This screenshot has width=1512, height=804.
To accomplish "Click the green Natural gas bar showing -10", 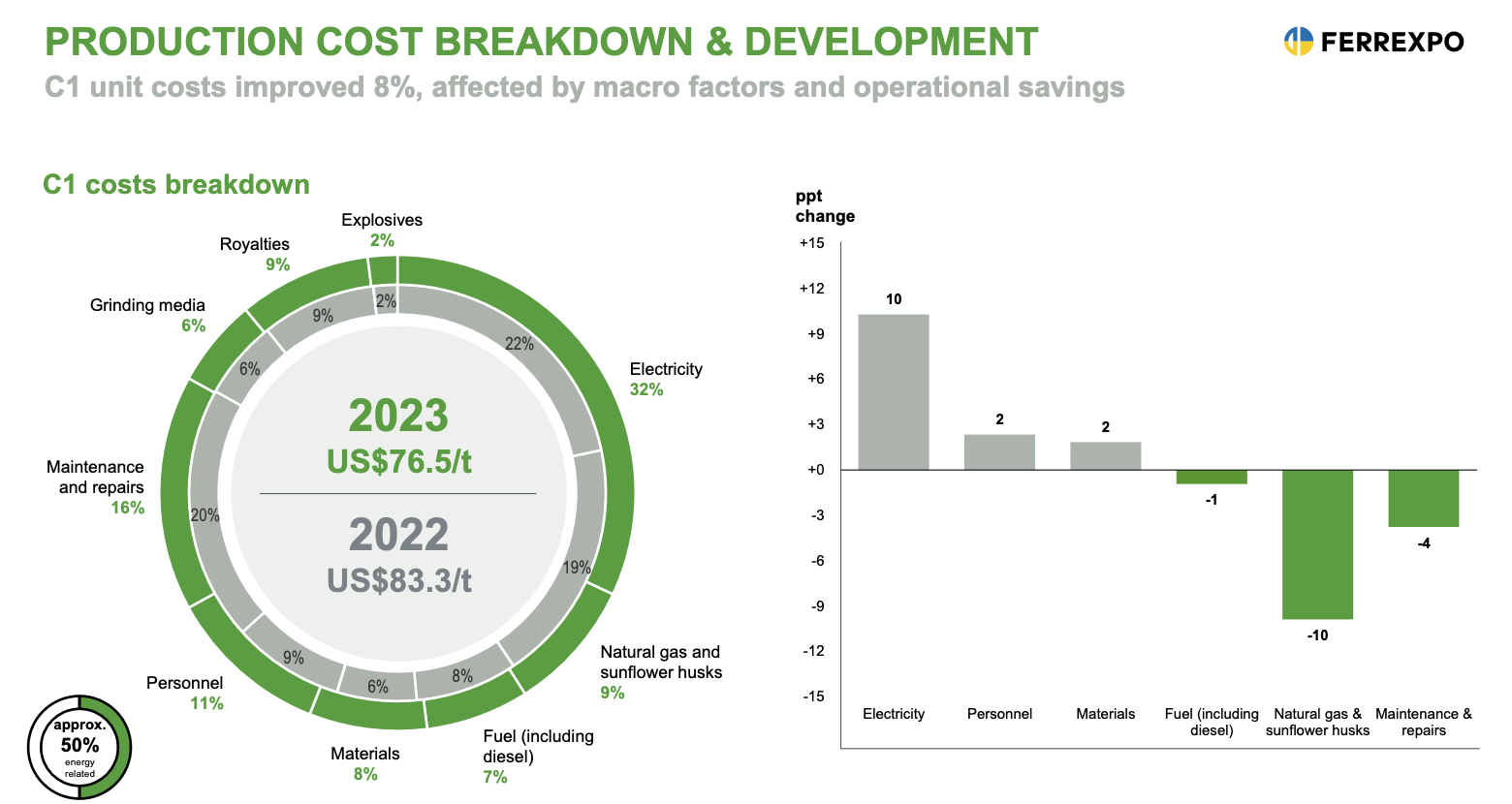I will tap(1316, 543).
